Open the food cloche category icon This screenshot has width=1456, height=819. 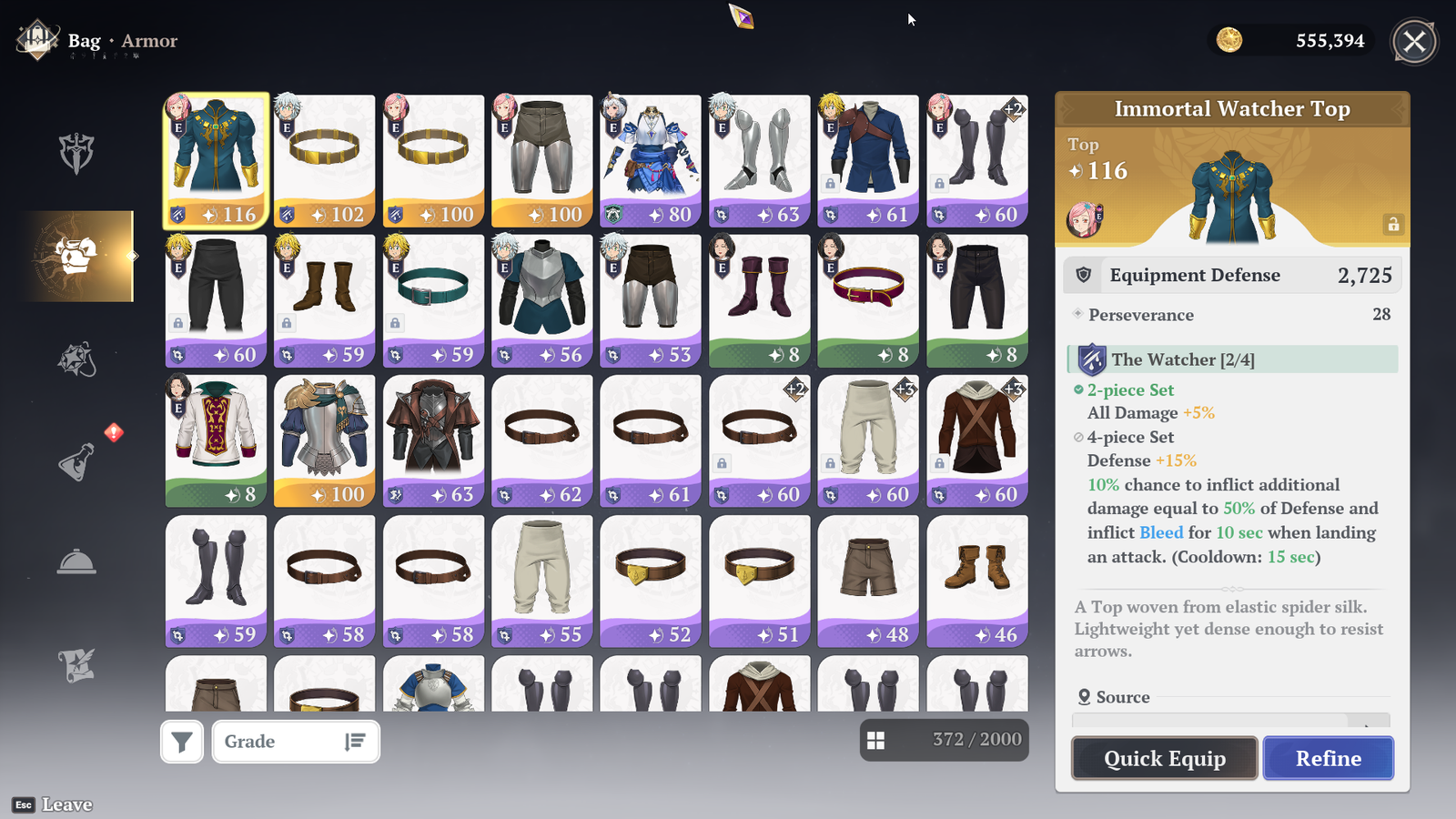click(76, 562)
